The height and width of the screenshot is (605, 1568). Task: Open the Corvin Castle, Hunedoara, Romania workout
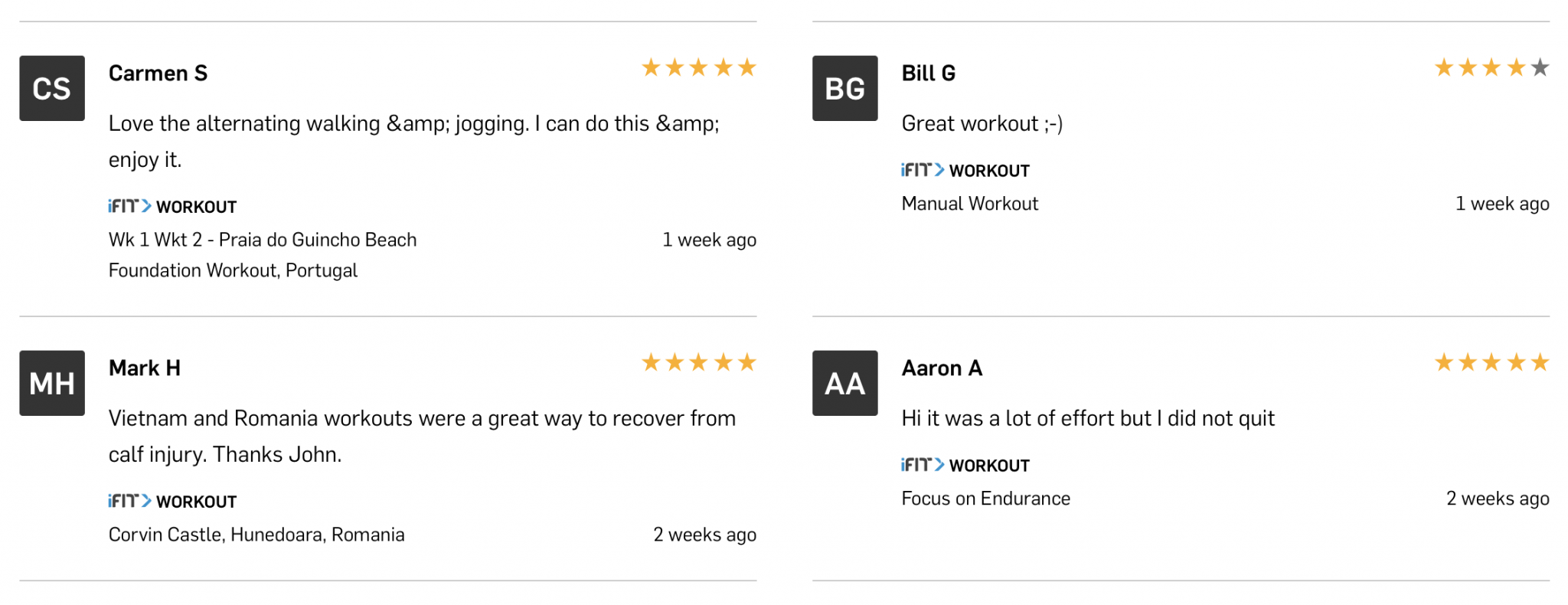tap(256, 535)
